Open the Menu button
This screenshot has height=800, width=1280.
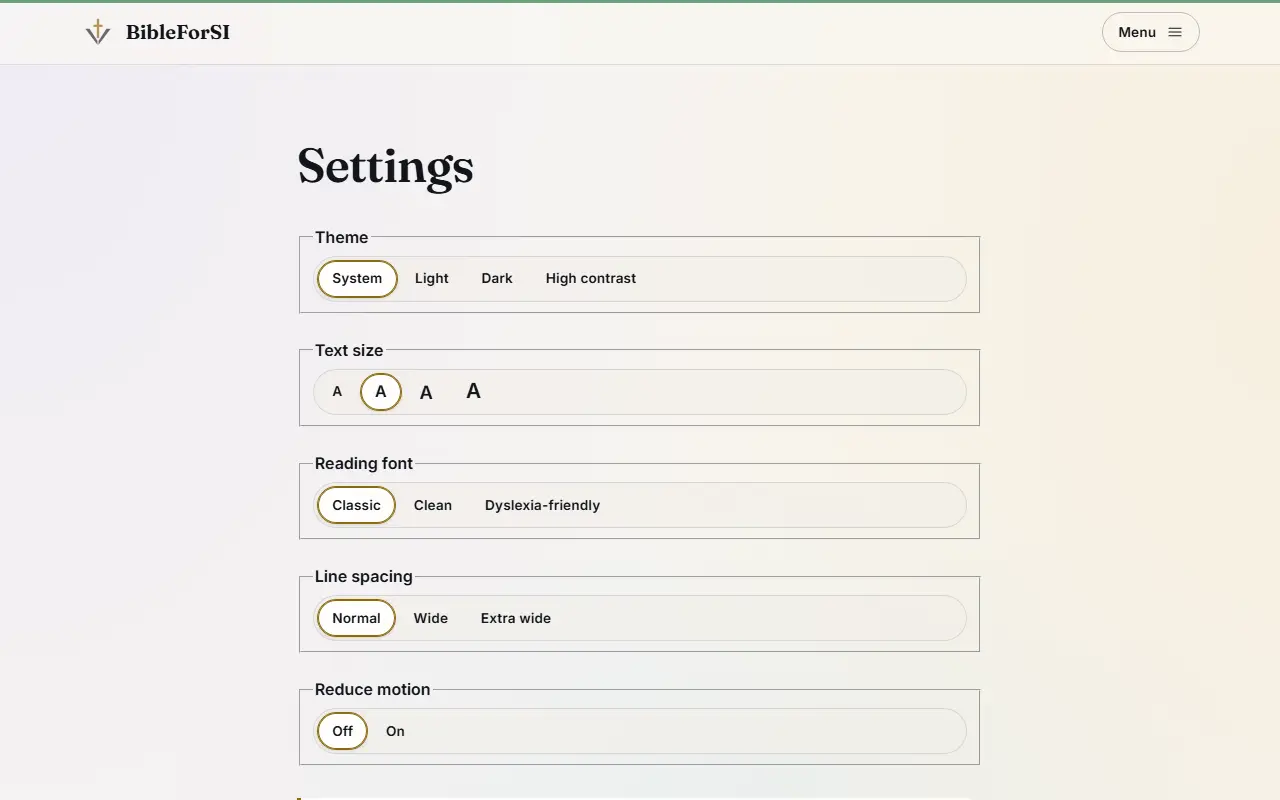click(1150, 32)
